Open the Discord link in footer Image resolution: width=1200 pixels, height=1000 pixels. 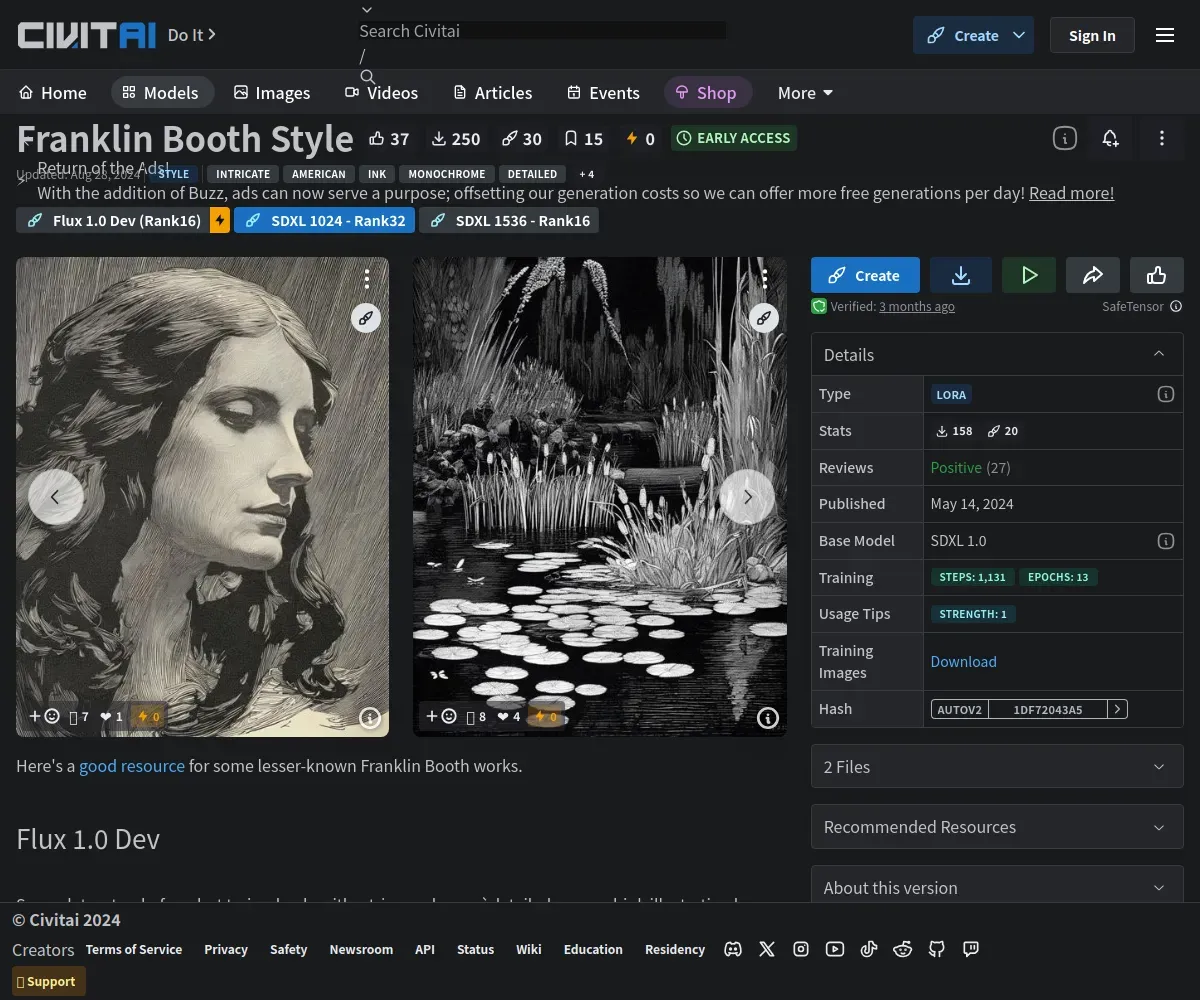click(733, 949)
